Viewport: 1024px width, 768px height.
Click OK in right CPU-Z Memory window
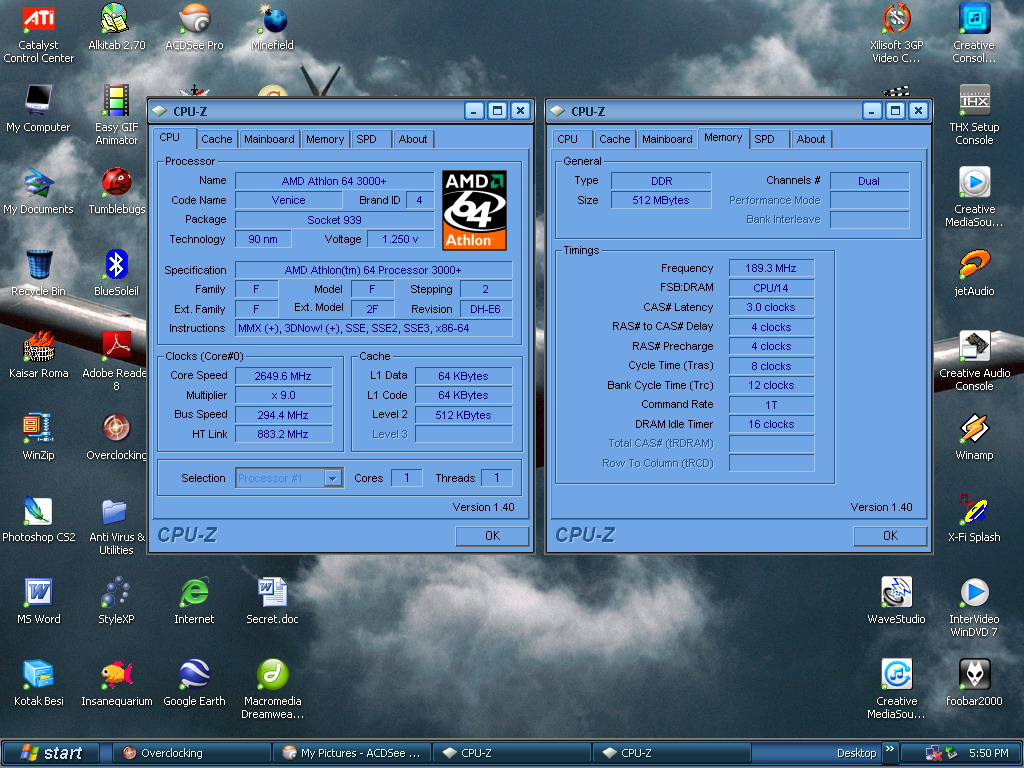coord(890,536)
